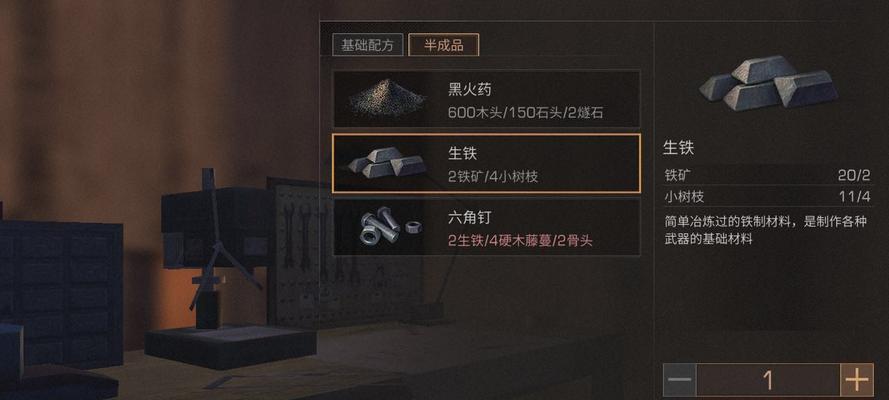Increase quantity with the plus button
Viewport: 889px width, 400px height.
[x=857, y=380]
